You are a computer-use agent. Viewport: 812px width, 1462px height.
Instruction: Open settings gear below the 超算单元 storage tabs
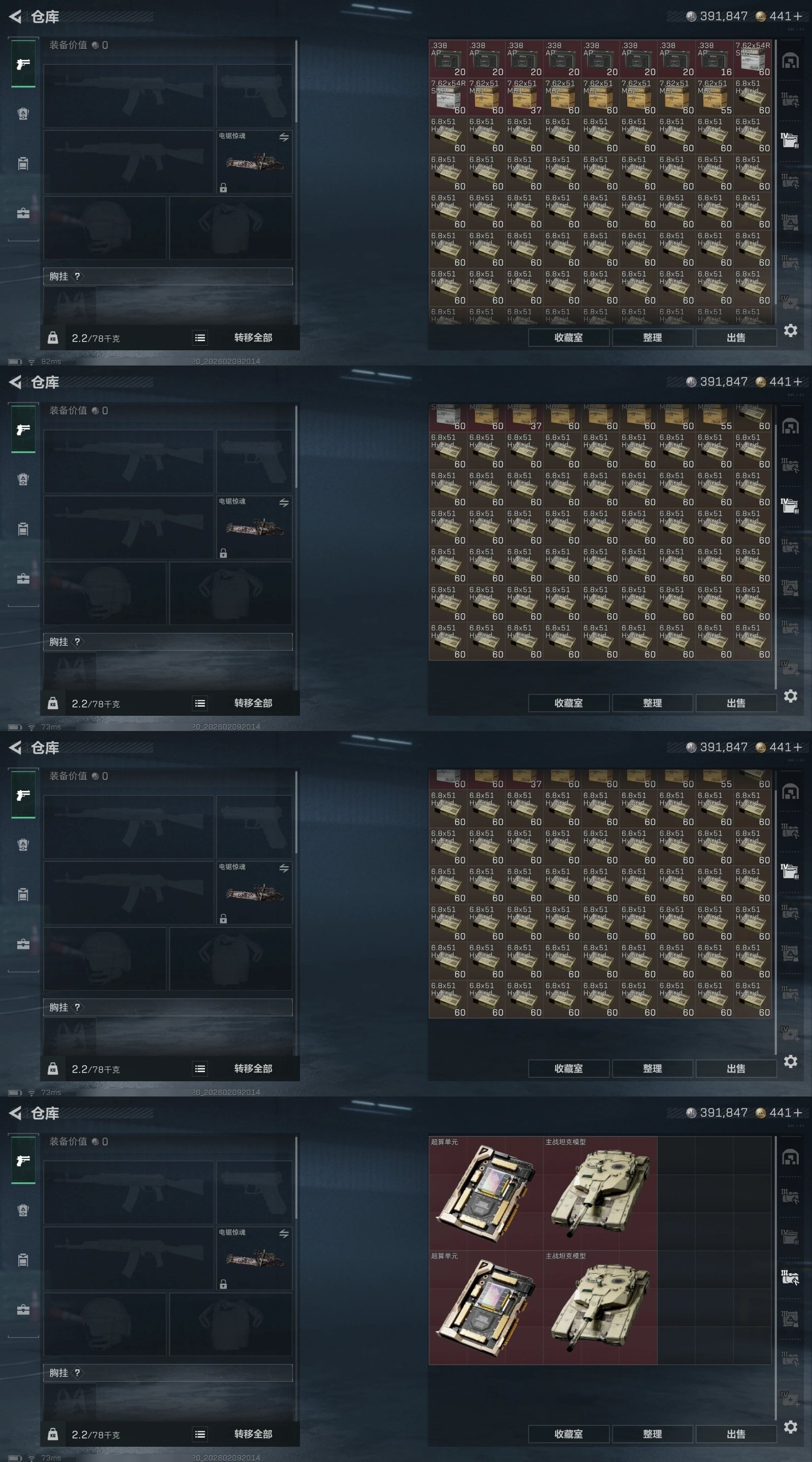(x=791, y=1426)
